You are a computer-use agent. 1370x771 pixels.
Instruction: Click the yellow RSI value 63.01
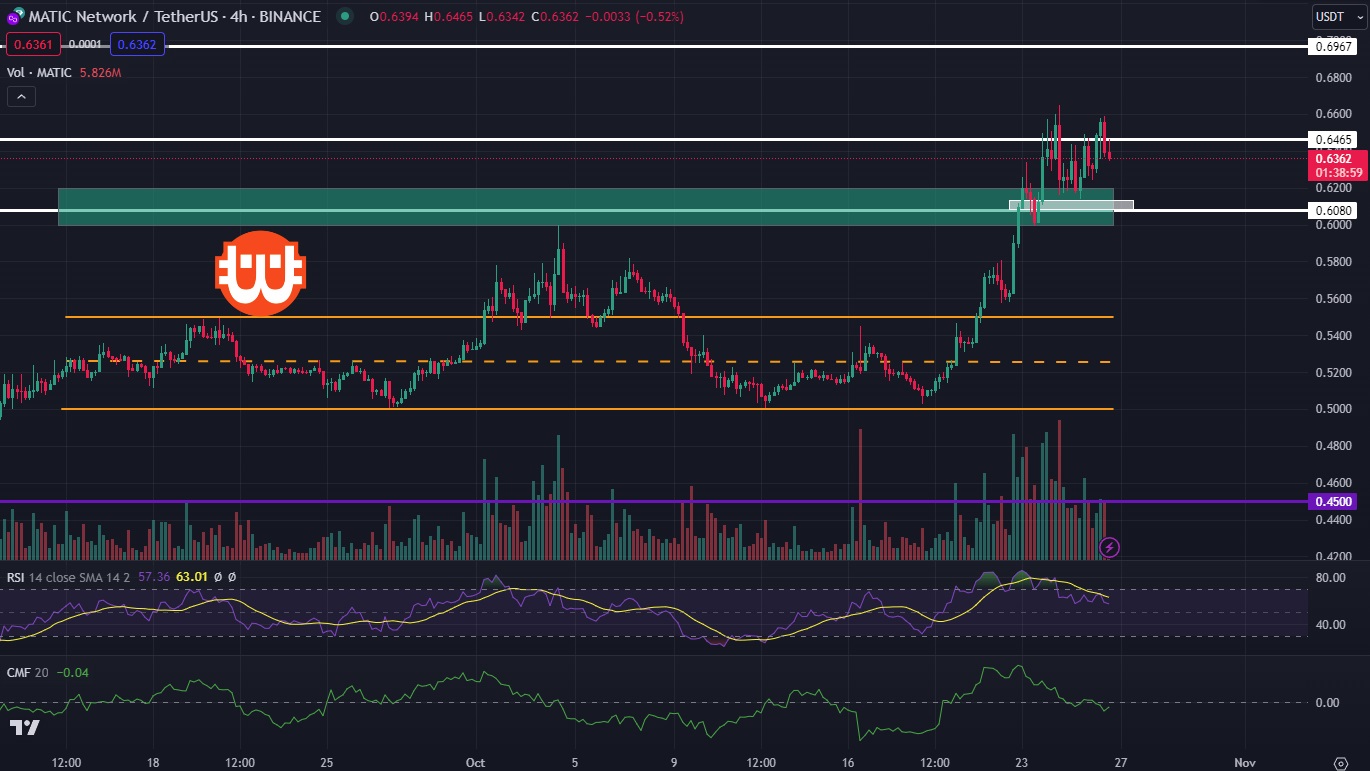coord(191,576)
